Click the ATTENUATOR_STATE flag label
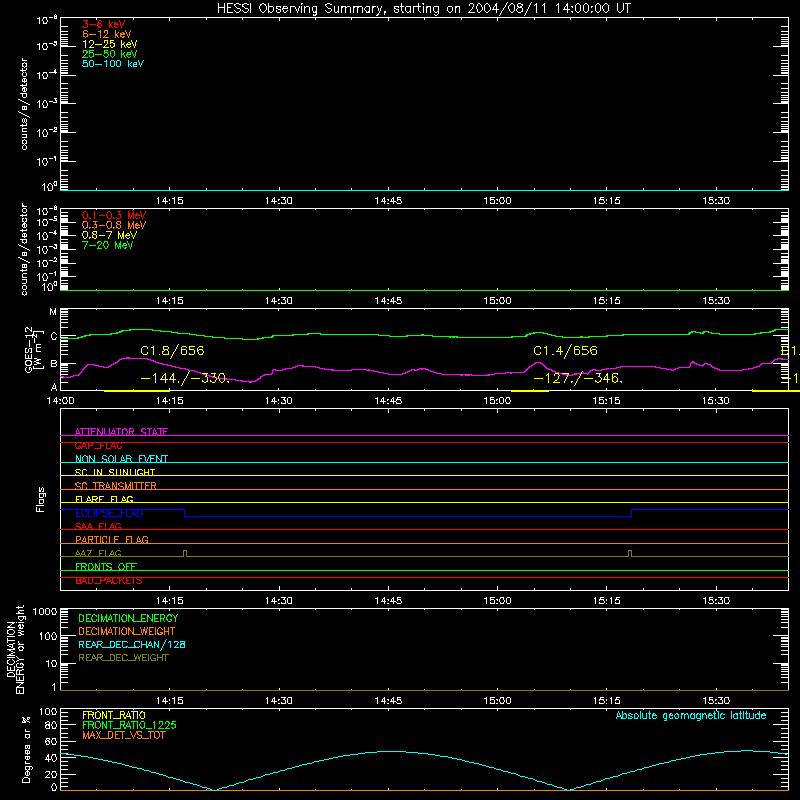The image size is (800, 800). (x=121, y=432)
